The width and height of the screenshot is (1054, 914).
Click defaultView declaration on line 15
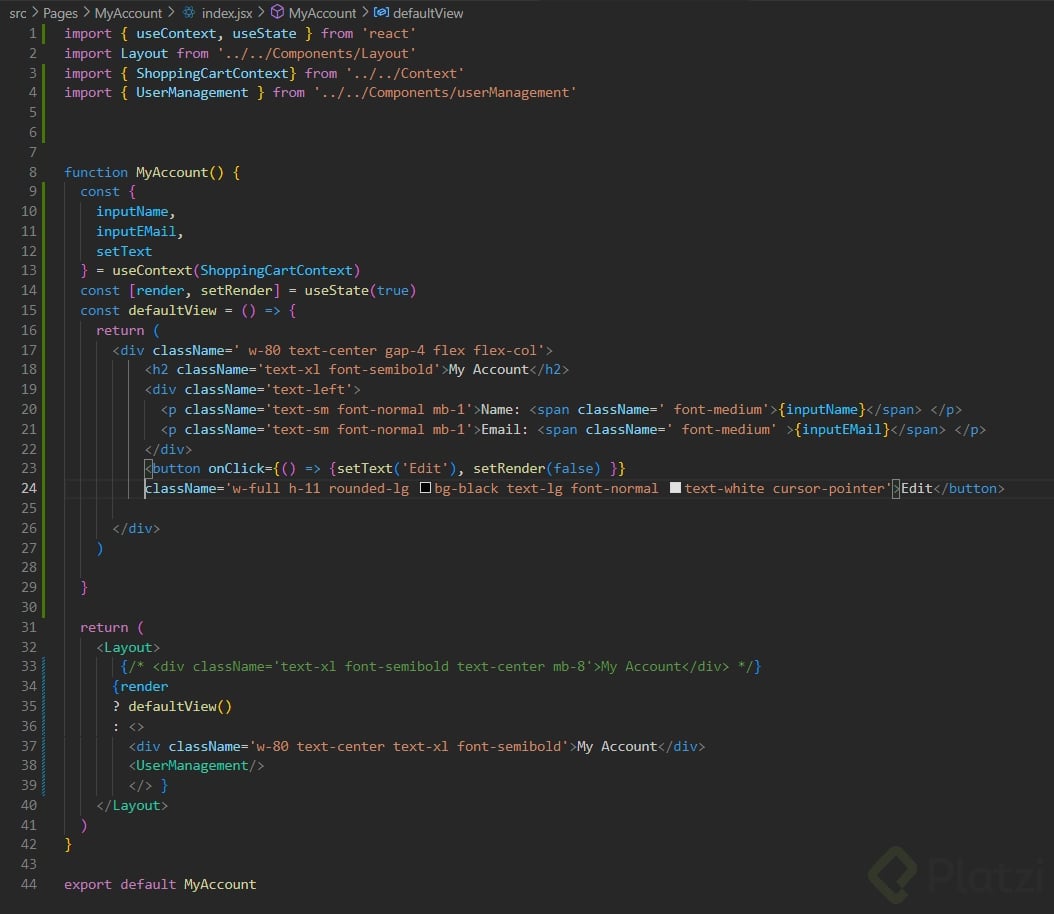coord(172,310)
